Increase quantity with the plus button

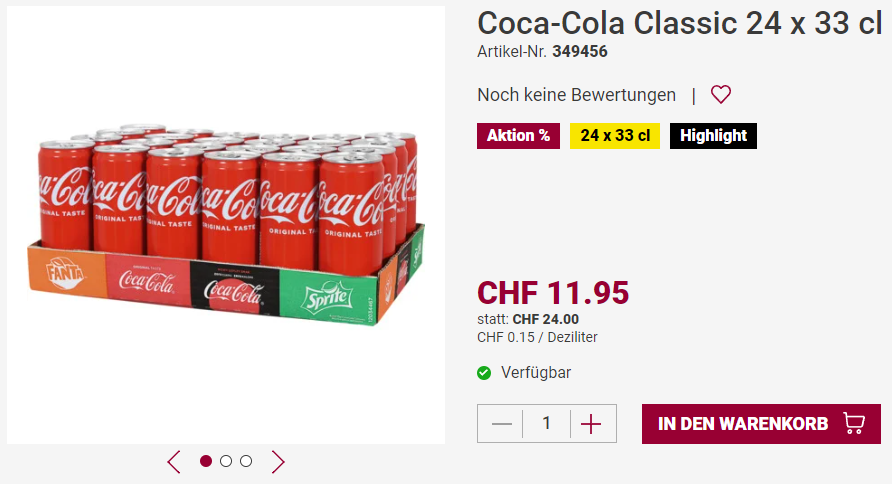coord(591,424)
